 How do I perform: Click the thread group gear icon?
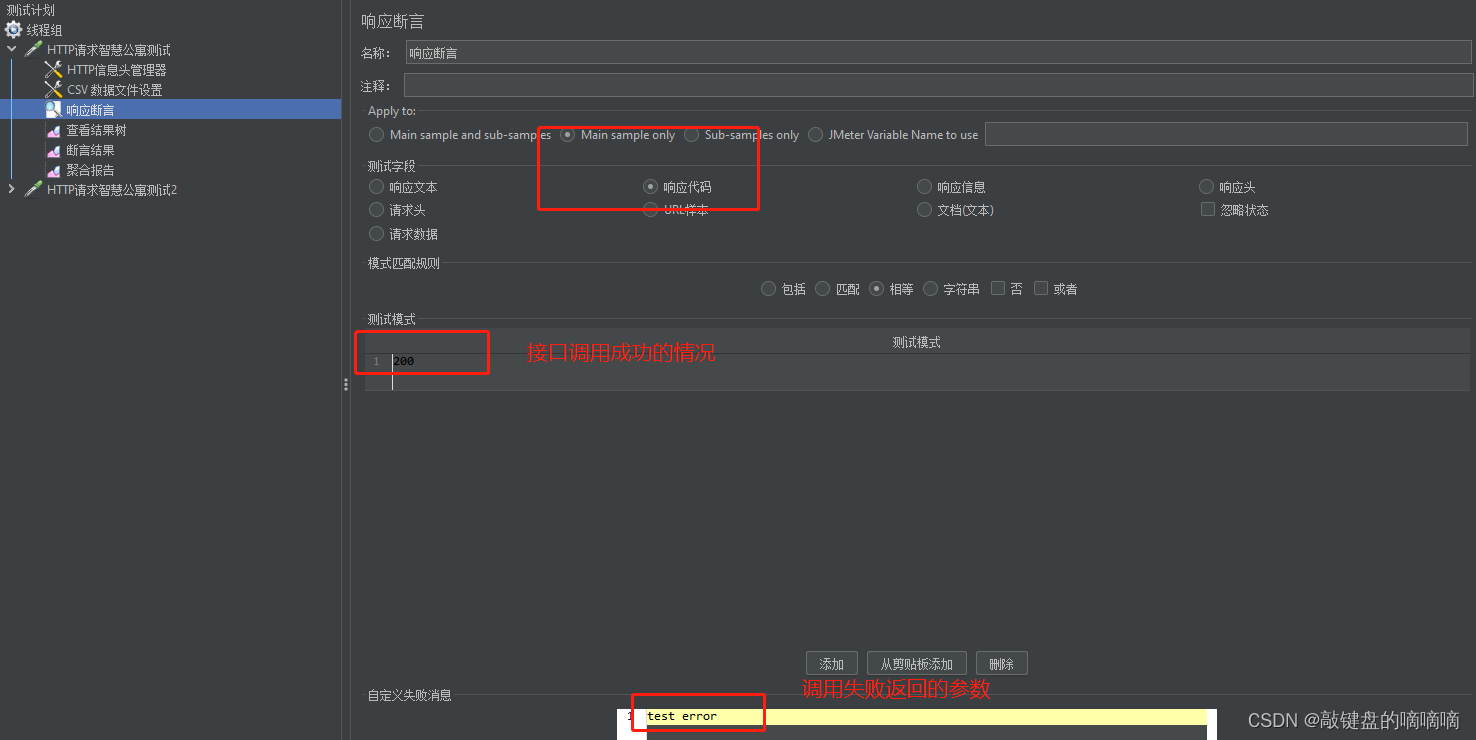point(14,30)
